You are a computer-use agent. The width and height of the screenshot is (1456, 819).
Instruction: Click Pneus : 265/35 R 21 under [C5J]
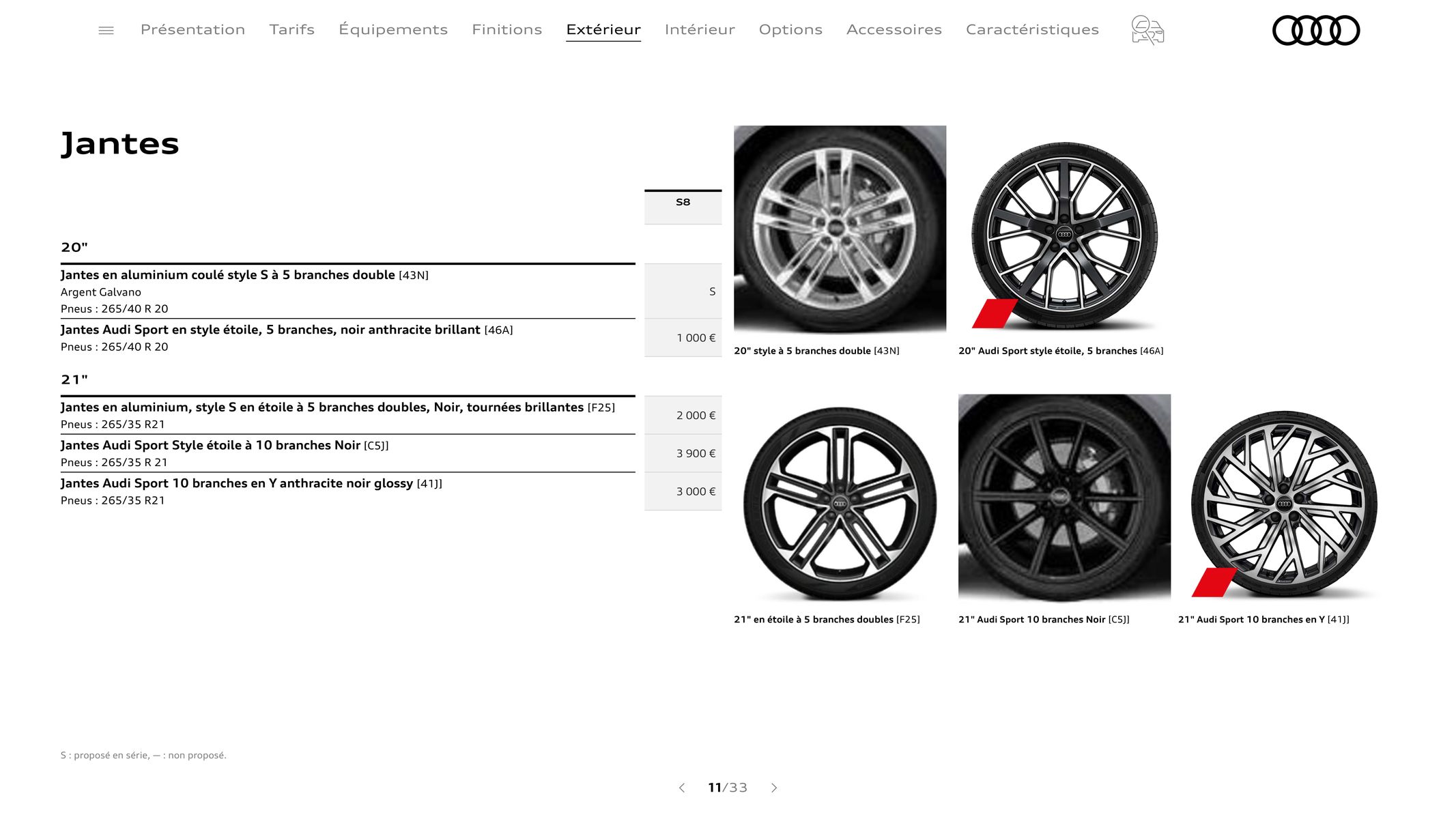tap(114, 463)
